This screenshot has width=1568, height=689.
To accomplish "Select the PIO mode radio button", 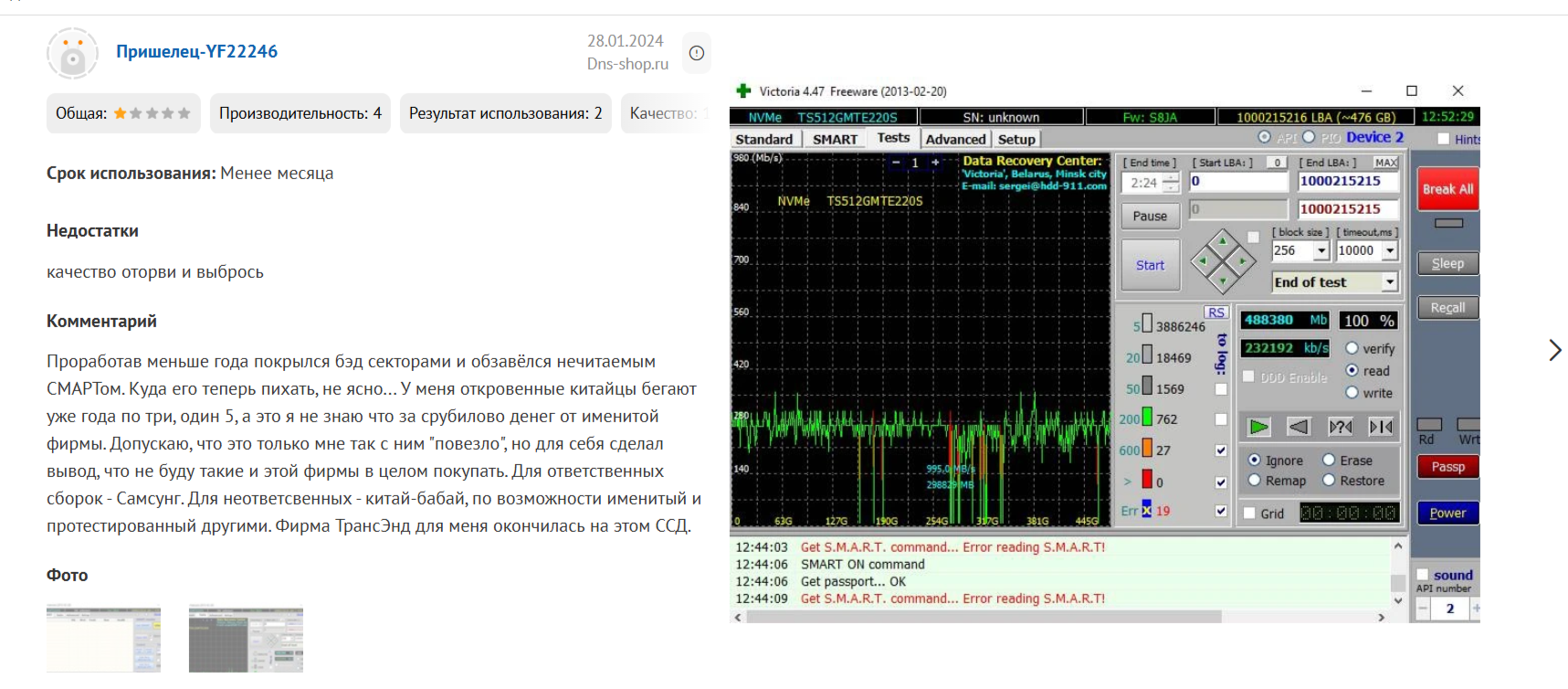I will [1309, 137].
